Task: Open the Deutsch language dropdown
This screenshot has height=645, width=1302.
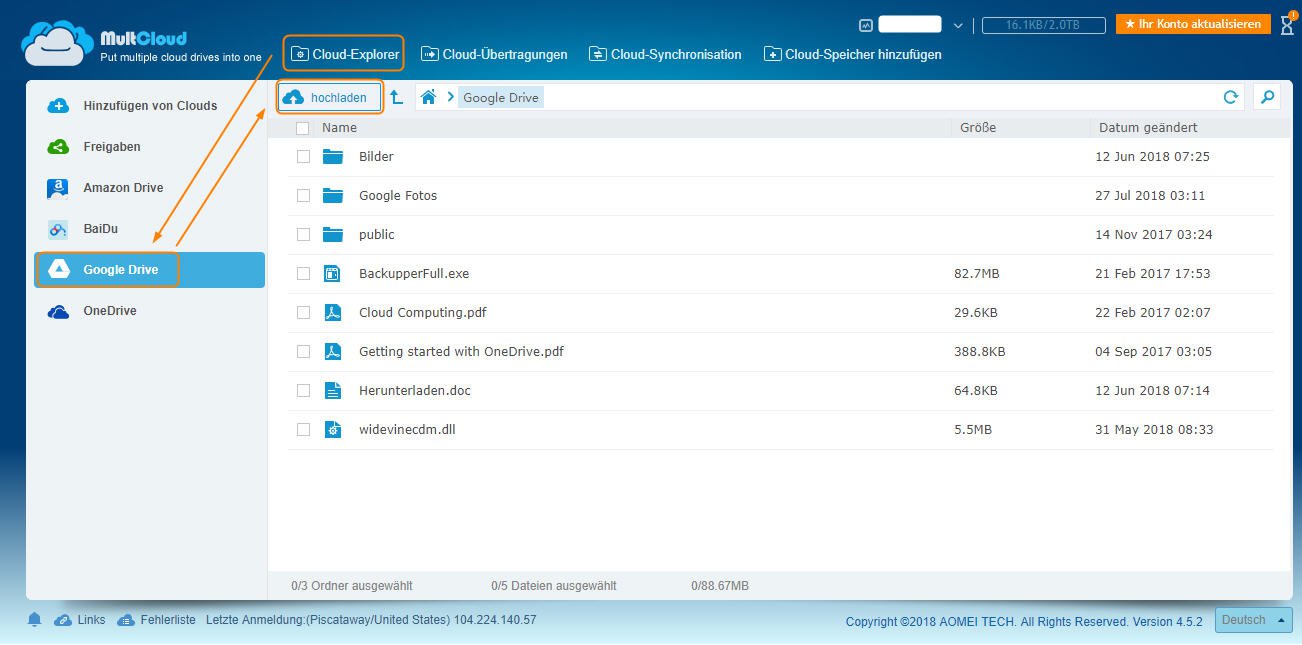Action: coord(1254,620)
